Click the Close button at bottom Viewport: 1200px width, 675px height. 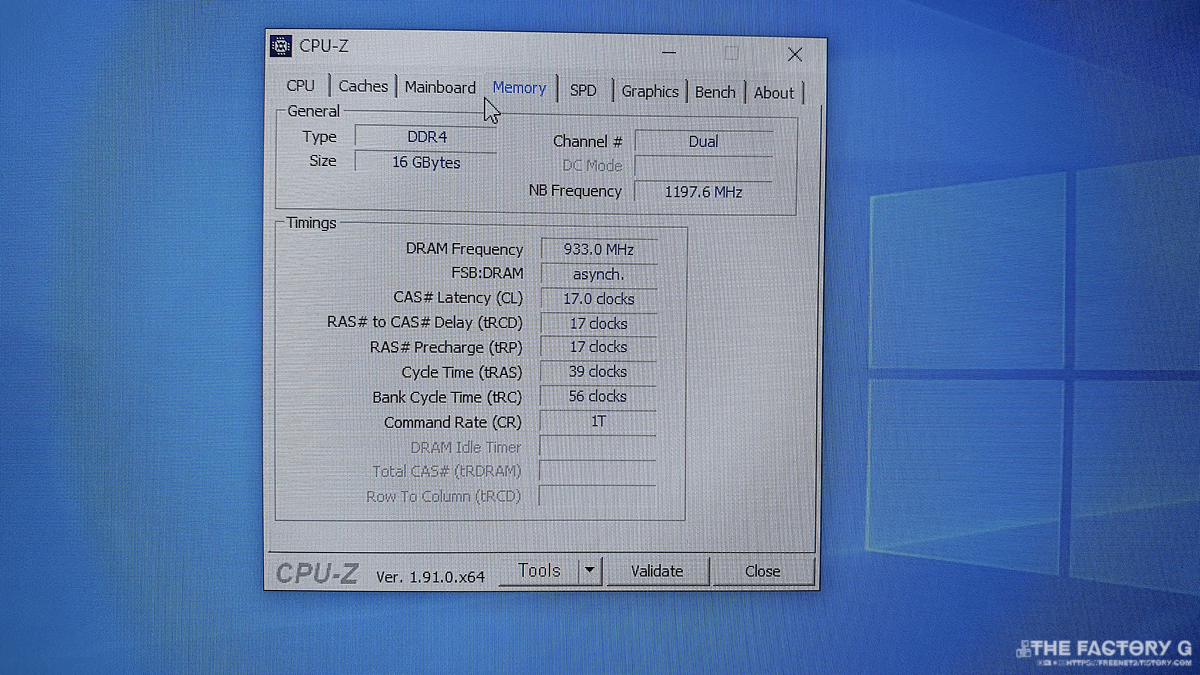pyautogui.click(x=762, y=571)
